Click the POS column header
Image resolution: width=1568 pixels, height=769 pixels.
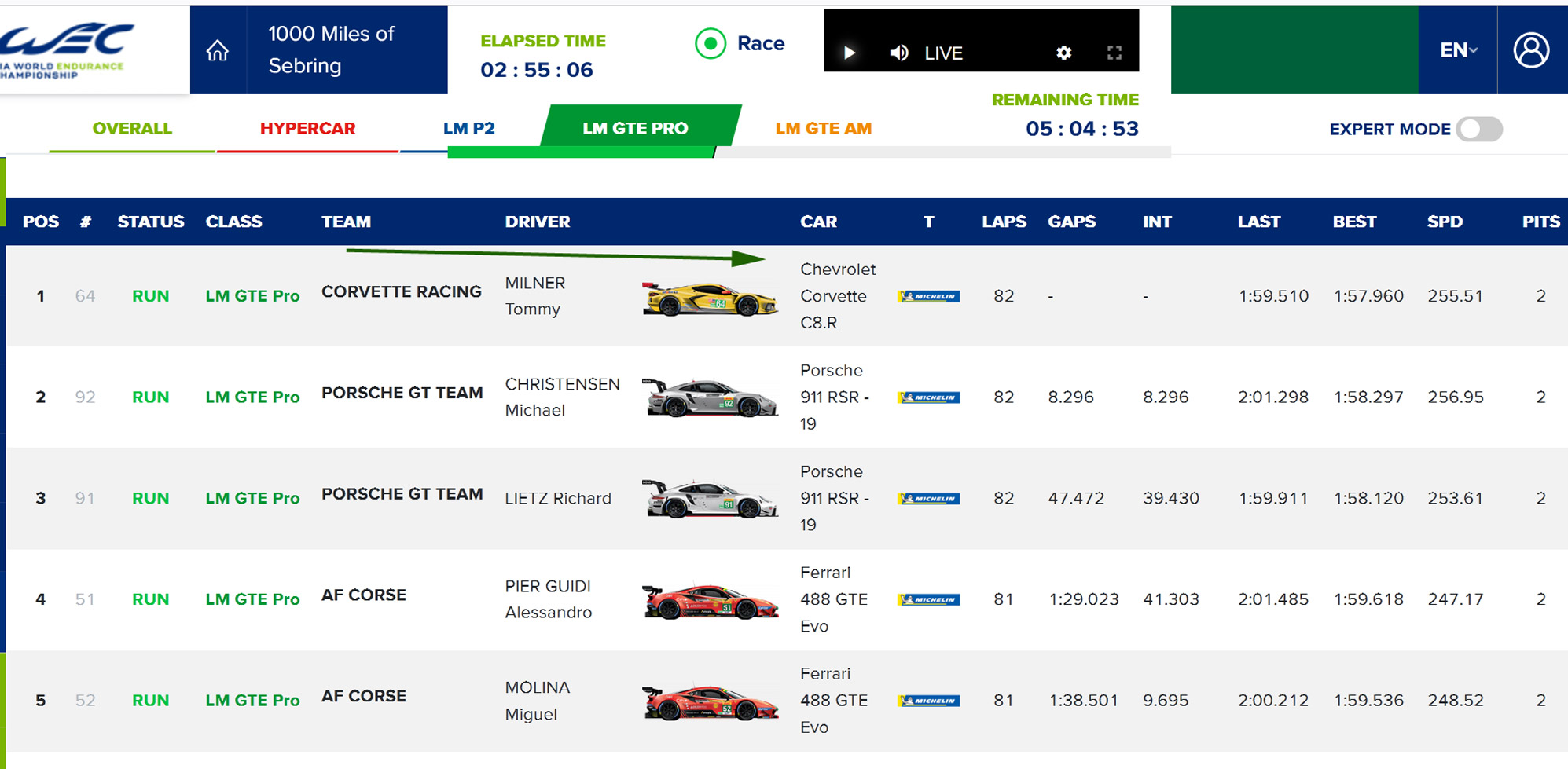(x=41, y=222)
